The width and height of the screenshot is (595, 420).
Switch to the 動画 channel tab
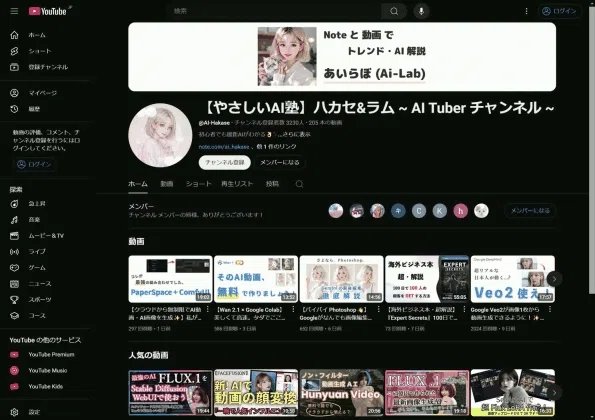167,184
